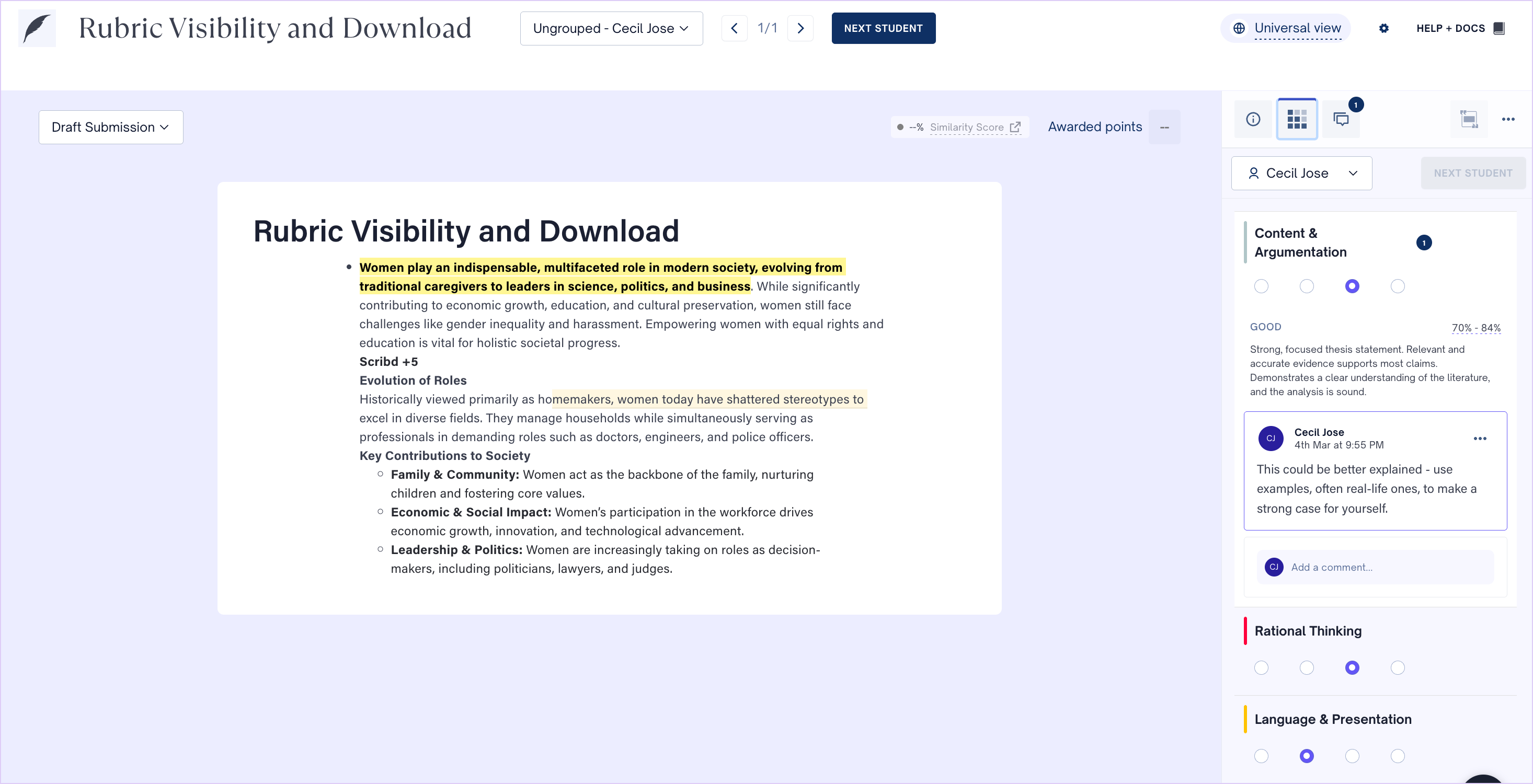Screen dimensions: 1533x784
Task: Select the rubric grid icon tab
Action: pos(1297,119)
